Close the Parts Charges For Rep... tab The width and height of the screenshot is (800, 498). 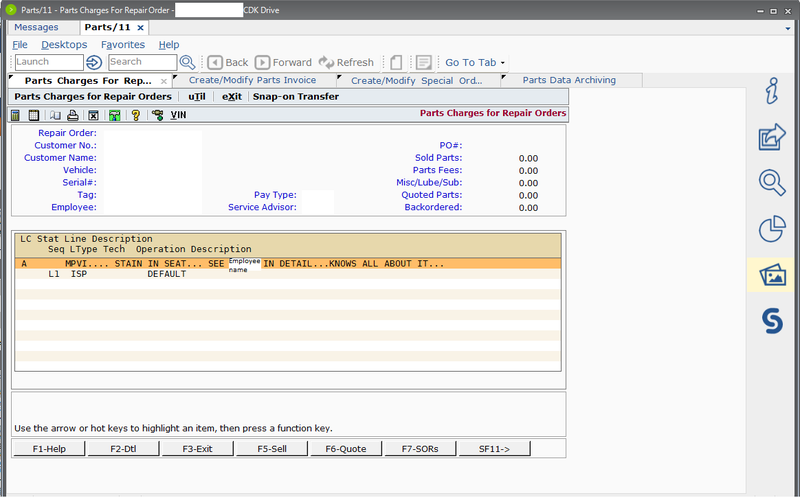tap(164, 81)
